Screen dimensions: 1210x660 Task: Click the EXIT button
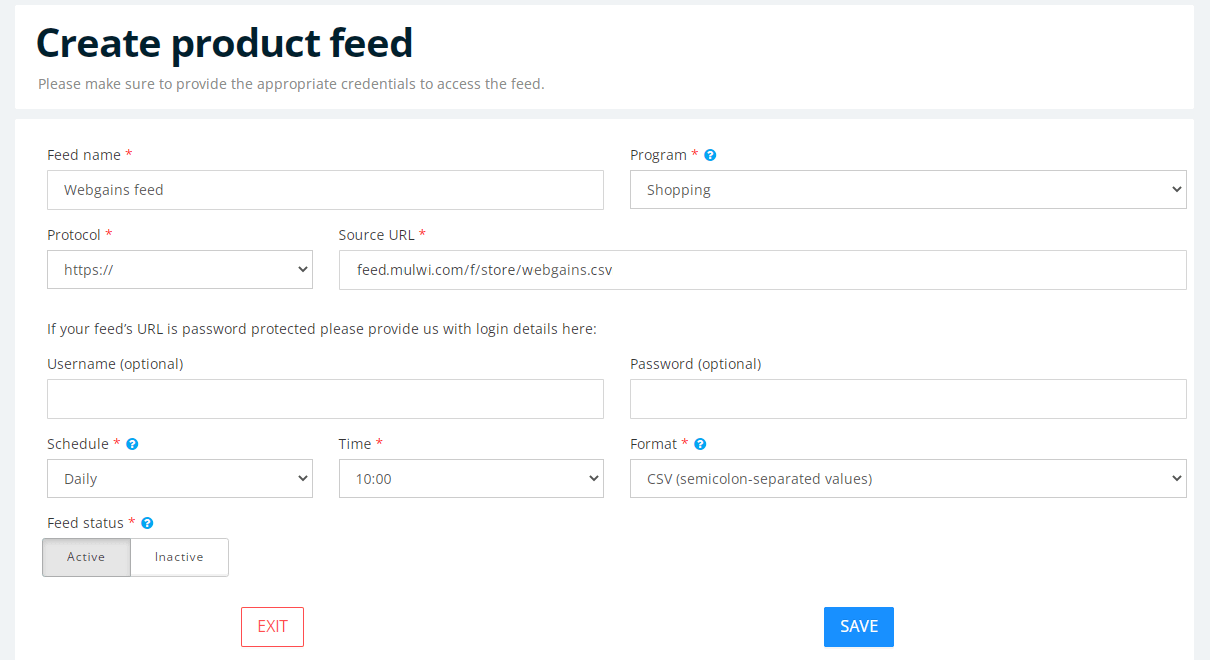pyautogui.click(x=272, y=626)
